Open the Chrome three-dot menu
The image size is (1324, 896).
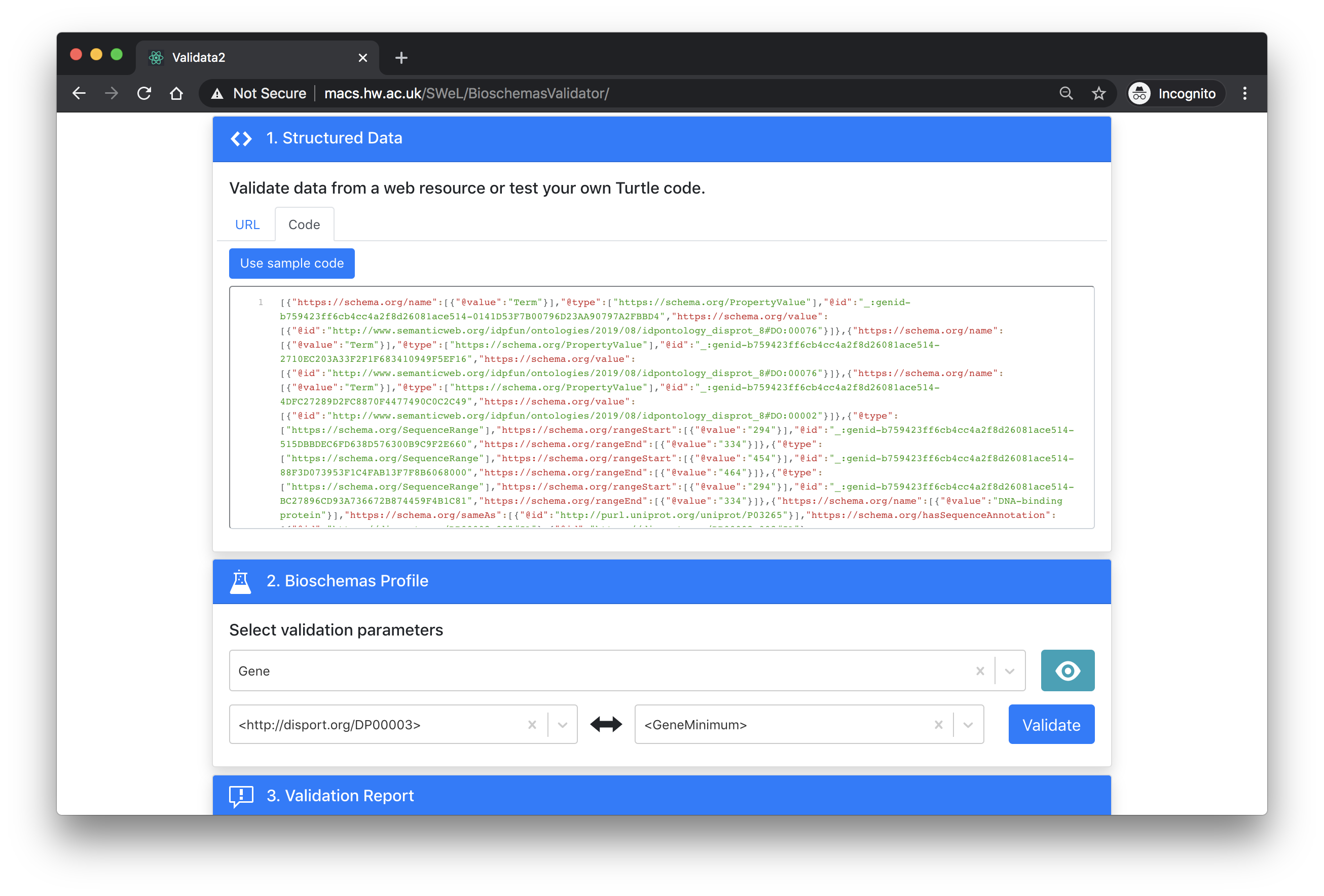click(1244, 93)
